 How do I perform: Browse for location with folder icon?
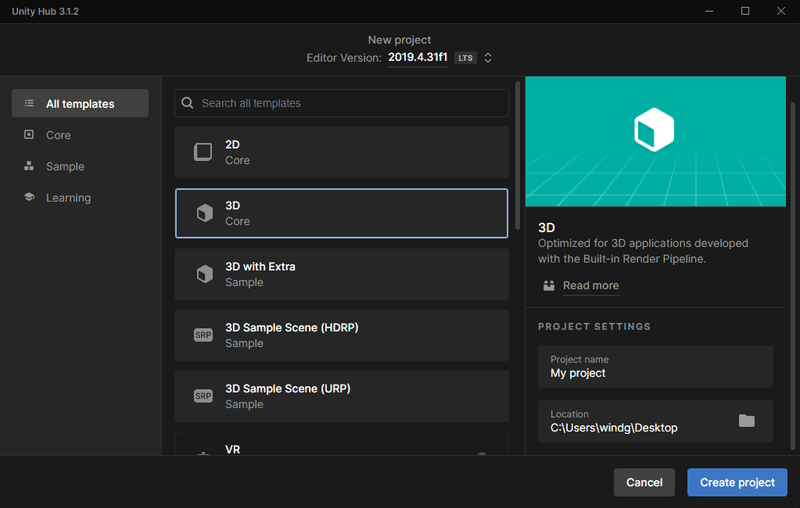746,421
